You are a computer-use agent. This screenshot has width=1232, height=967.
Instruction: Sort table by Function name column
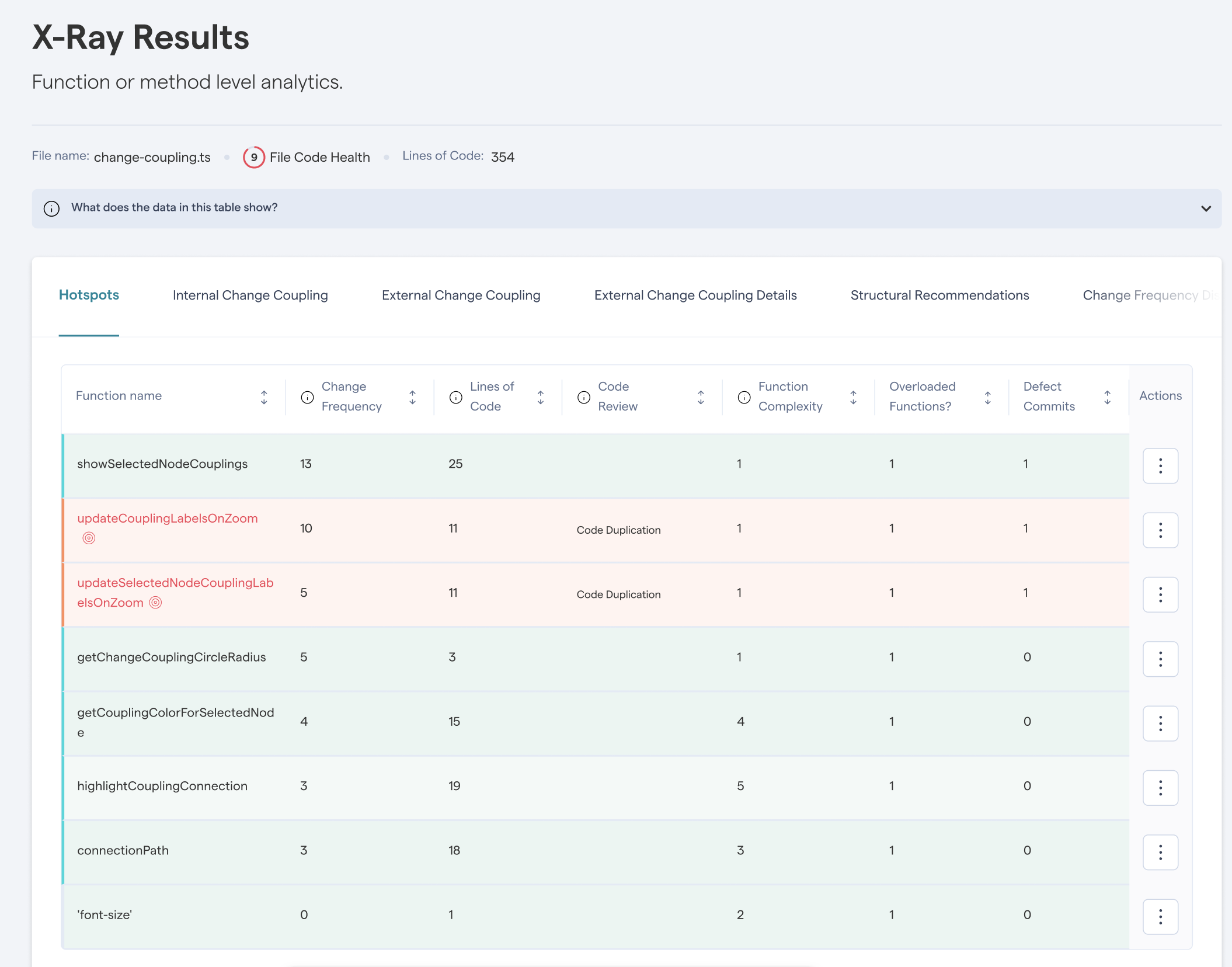tap(264, 397)
